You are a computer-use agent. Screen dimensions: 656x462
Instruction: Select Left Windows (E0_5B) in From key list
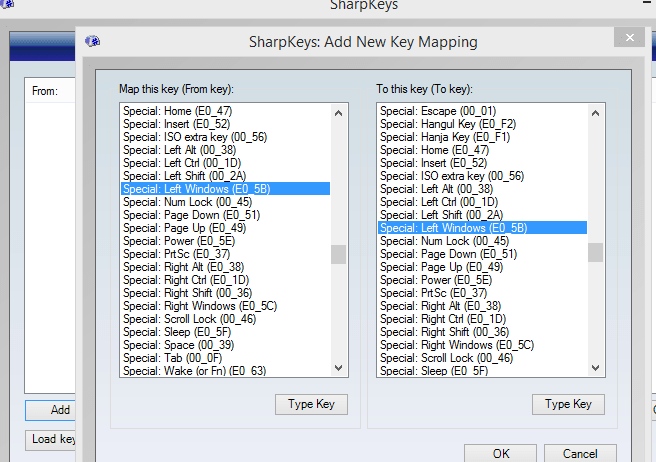click(x=225, y=189)
